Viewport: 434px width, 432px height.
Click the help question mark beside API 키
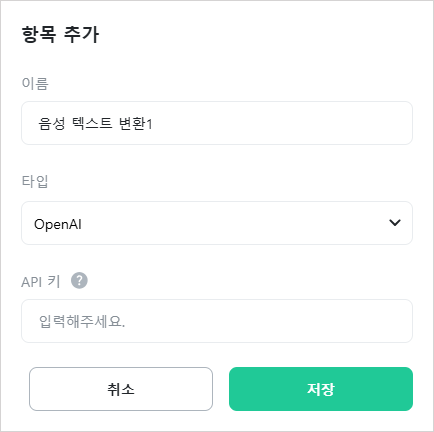point(79,281)
